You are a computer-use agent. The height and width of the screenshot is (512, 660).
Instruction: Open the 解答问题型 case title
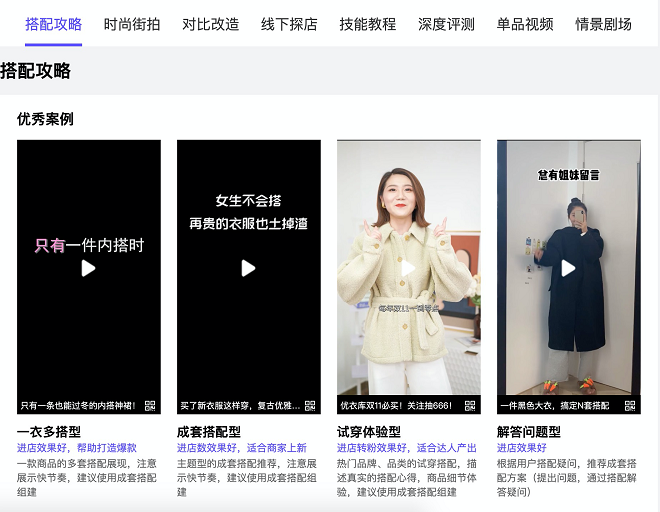click(529, 432)
